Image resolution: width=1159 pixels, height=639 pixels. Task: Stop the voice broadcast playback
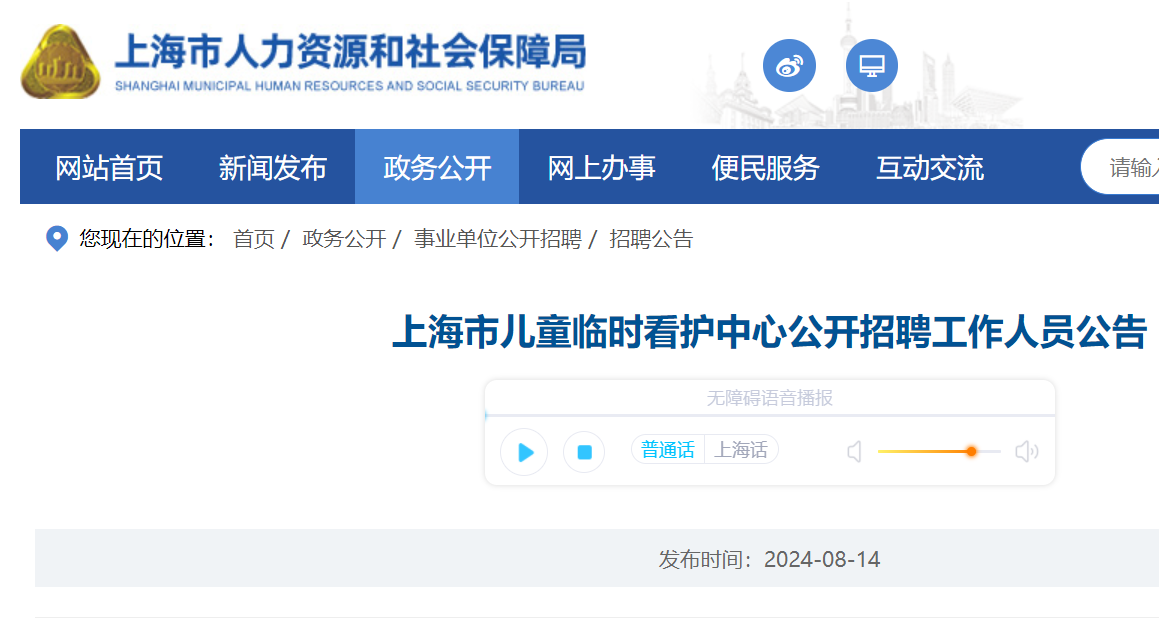(584, 452)
